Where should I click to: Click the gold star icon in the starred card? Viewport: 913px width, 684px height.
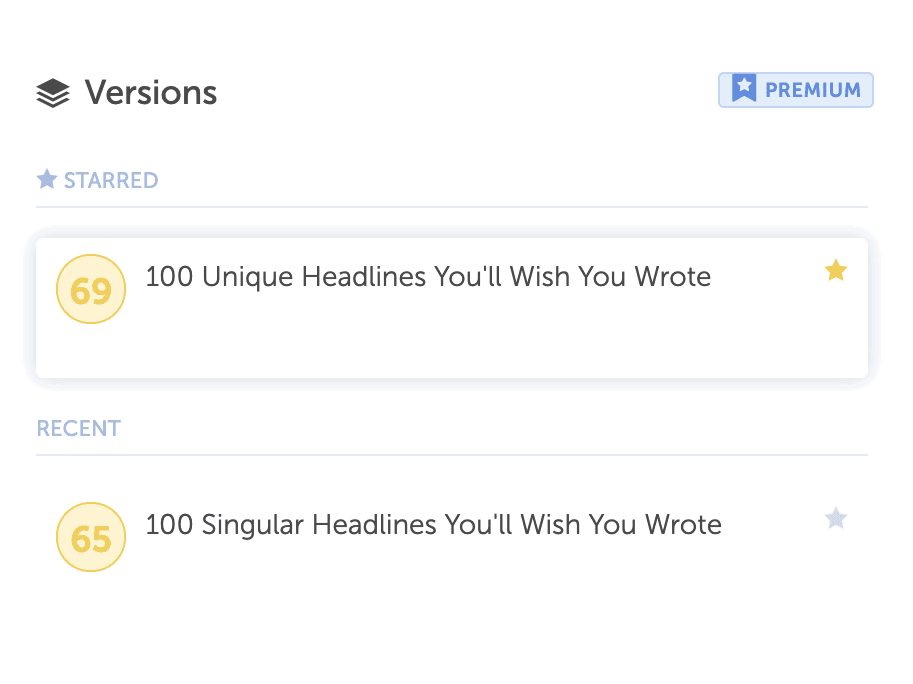836,271
